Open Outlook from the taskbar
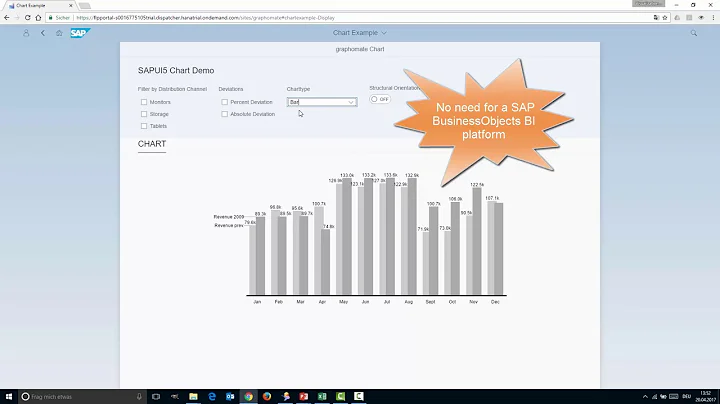The height and width of the screenshot is (404, 720). click(x=230, y=396)
